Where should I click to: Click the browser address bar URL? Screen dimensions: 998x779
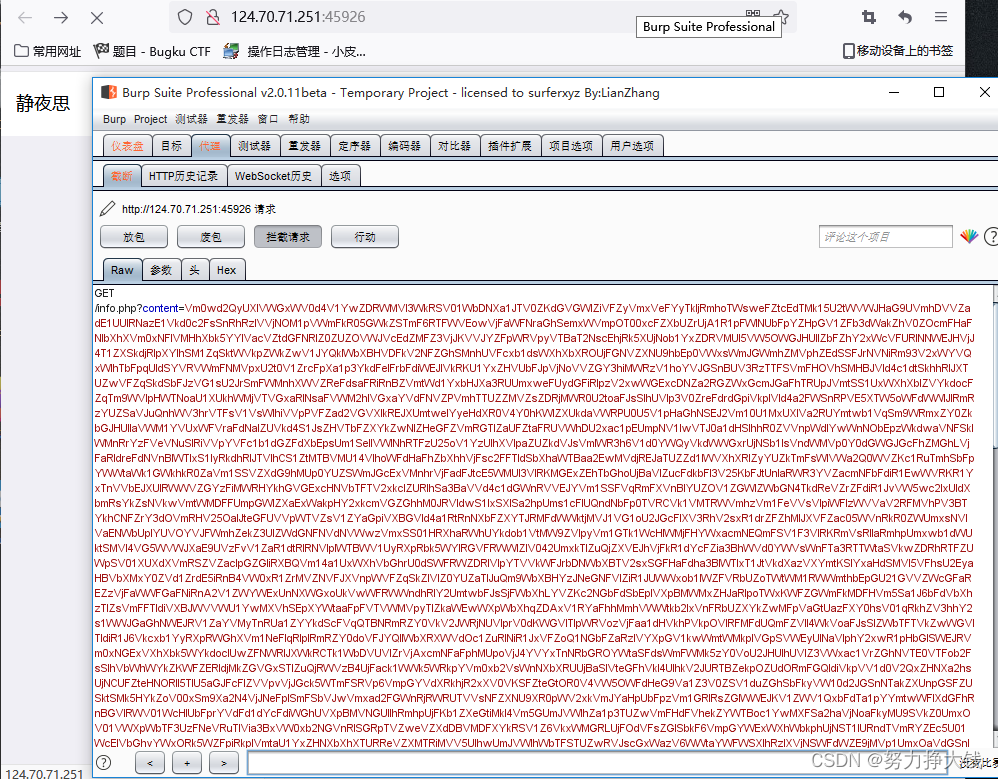click(298, 17)
